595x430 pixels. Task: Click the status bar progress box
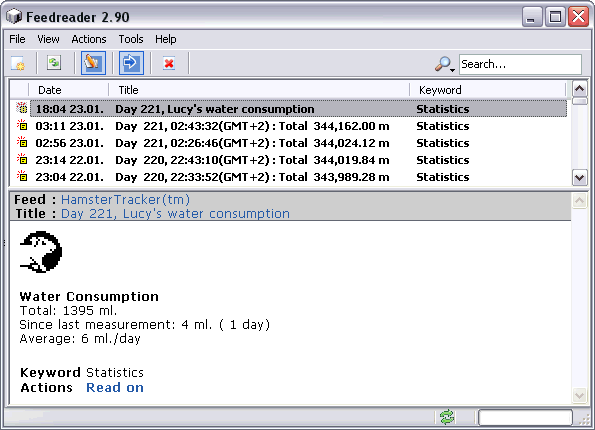pos(525,417)
